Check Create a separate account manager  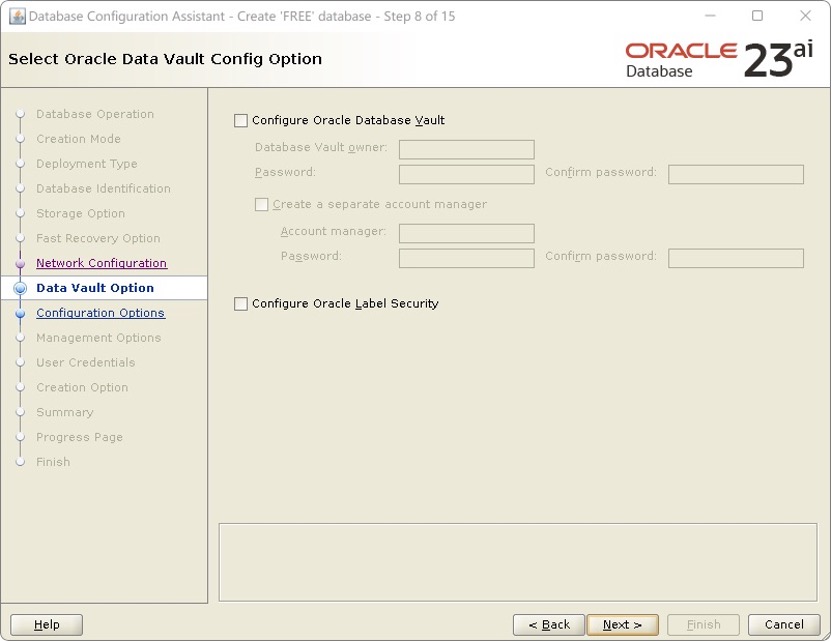point(261,204)
